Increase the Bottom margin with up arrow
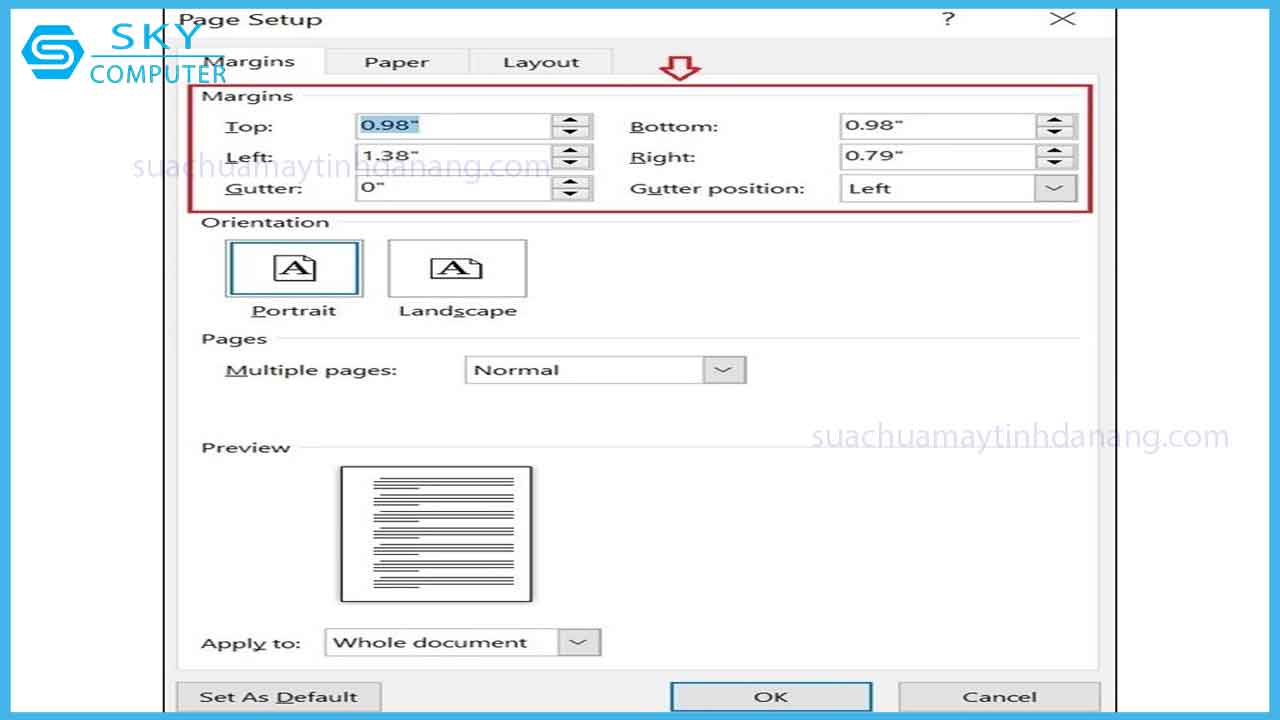Screen dimensions: 1280x720 point(1055,120)
